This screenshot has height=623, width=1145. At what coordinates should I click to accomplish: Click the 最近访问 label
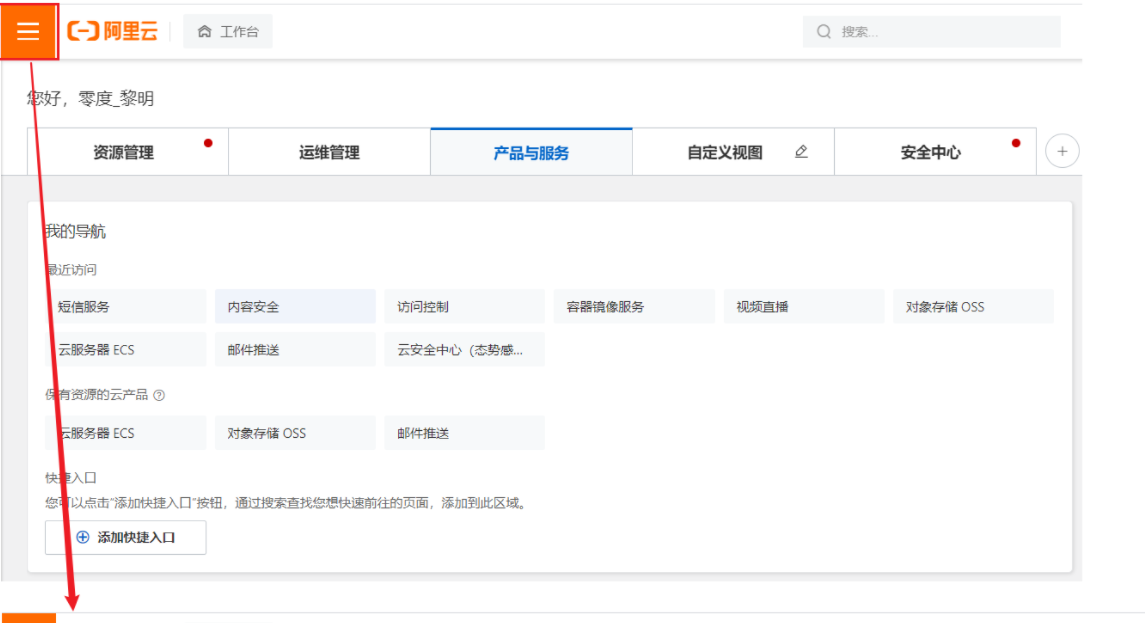pyautogui.click(x=71, y=270)
